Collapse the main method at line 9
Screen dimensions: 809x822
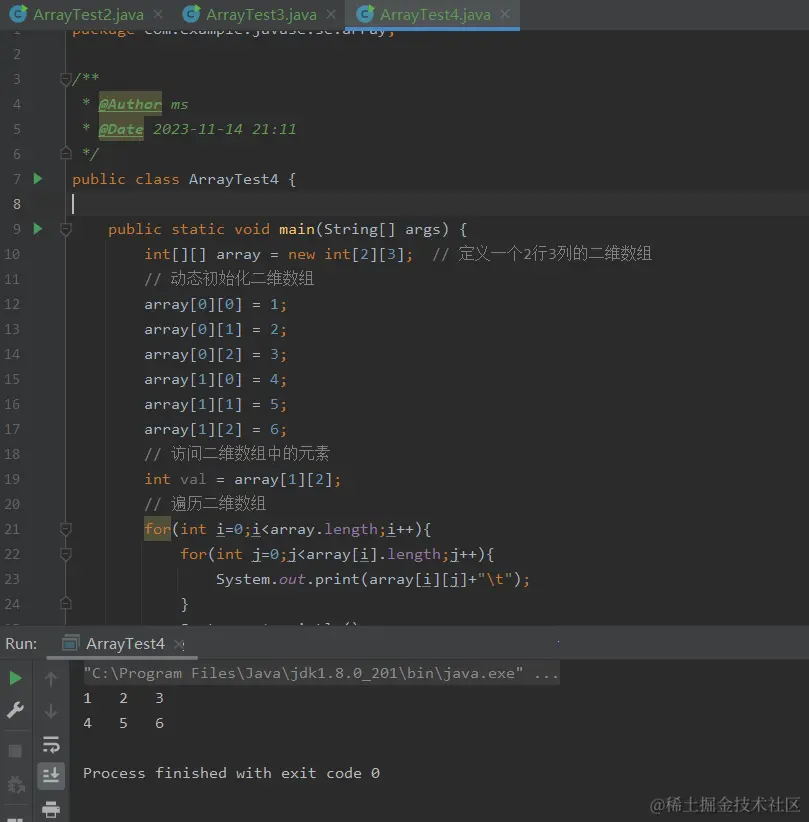[x=66, y=229]
